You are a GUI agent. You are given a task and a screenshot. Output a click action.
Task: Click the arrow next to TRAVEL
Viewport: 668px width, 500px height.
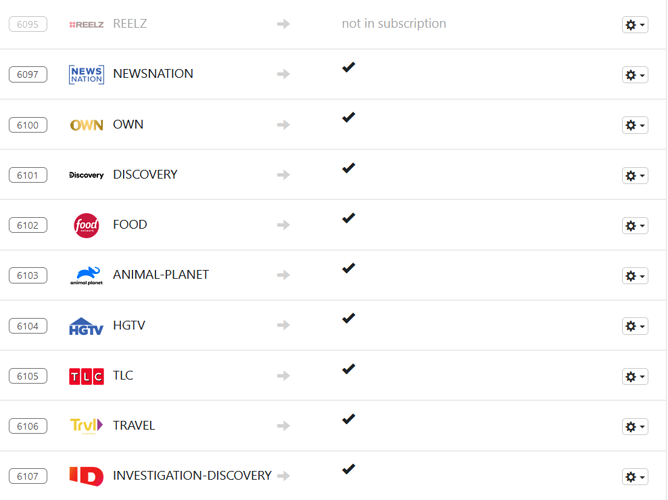click(x=284, y=426)
